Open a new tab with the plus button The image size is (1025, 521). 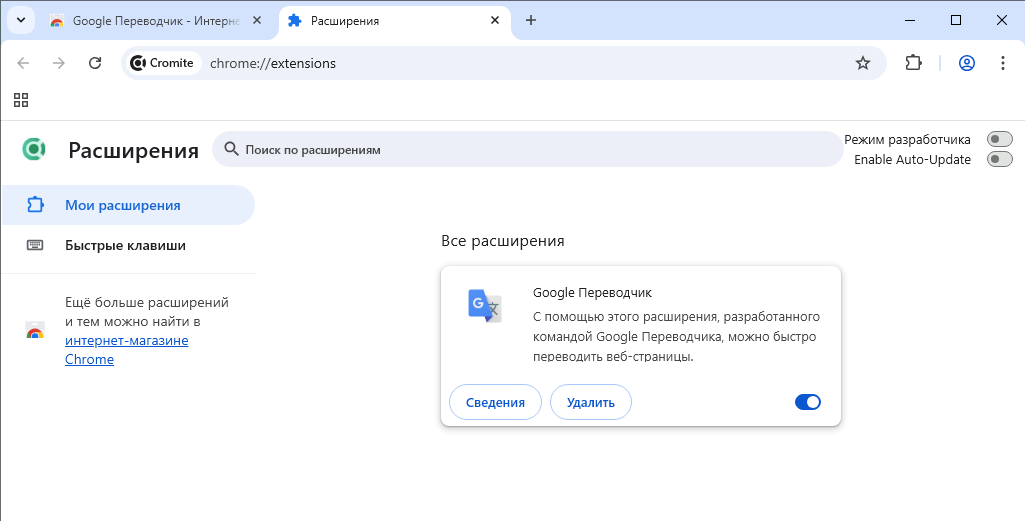click(x=531, y=20)
